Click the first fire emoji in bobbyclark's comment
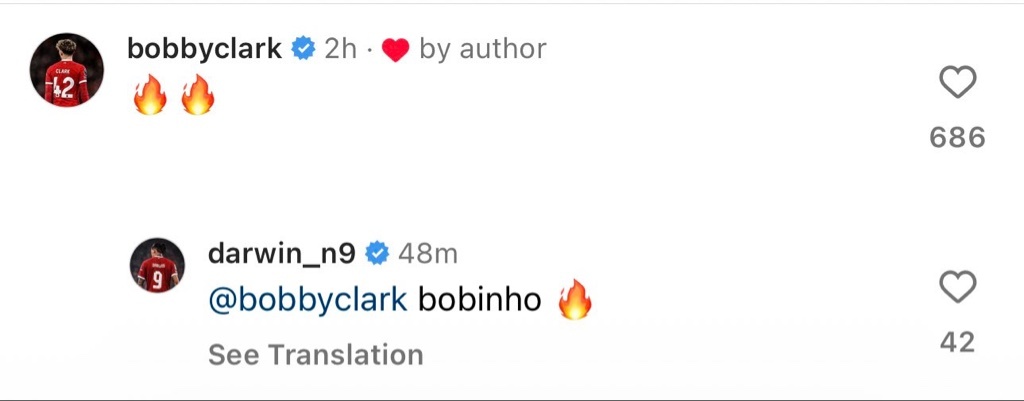 pyautogui.click(x=150, y=95)
